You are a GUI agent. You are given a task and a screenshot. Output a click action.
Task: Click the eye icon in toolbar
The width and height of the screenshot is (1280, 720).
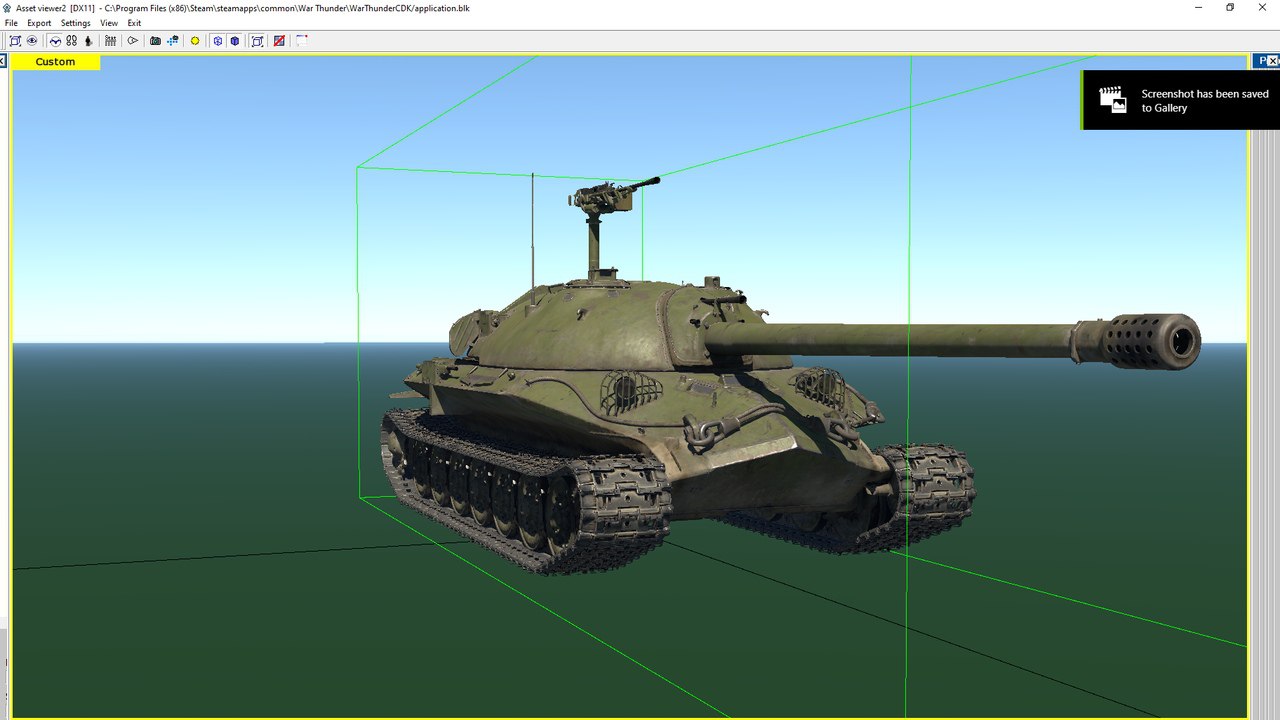point(32,41)
